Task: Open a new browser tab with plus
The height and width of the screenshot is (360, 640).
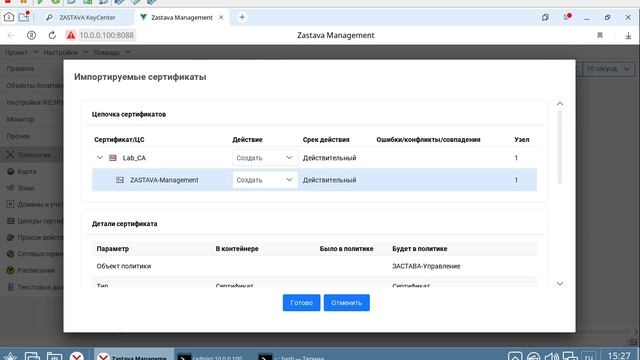Action: (x=242, y=17)
